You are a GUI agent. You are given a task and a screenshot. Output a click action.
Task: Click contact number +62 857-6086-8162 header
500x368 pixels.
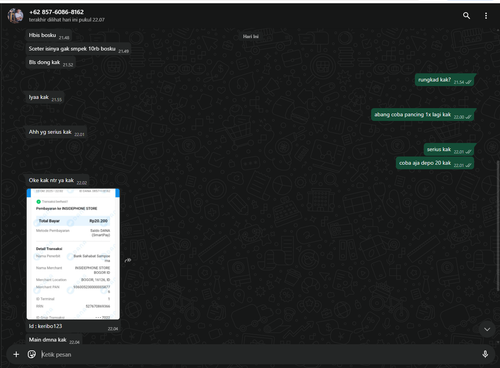[x=56, y=12]
